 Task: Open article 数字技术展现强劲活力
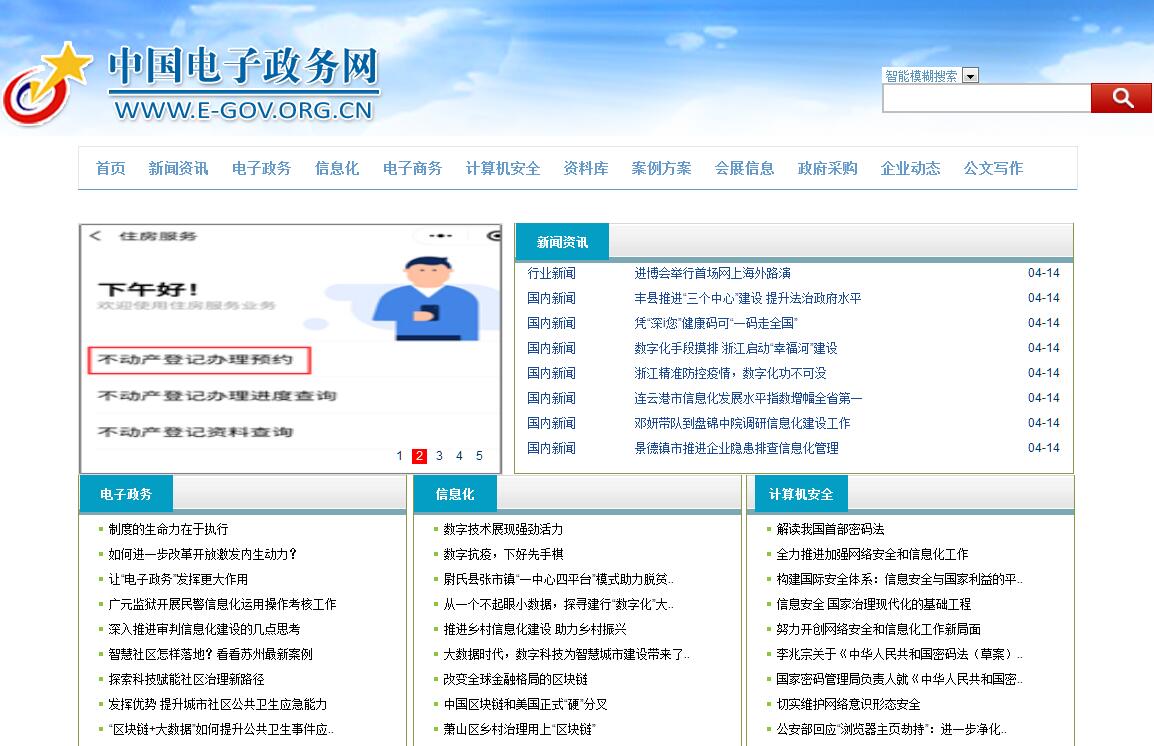point(503,529)
